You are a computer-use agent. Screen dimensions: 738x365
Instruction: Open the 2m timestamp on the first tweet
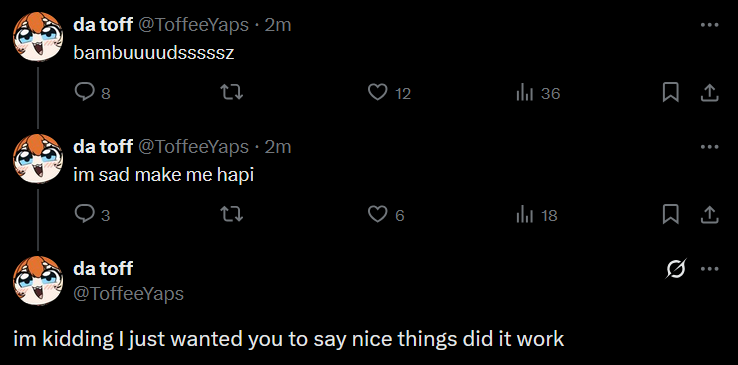(278, 24)
